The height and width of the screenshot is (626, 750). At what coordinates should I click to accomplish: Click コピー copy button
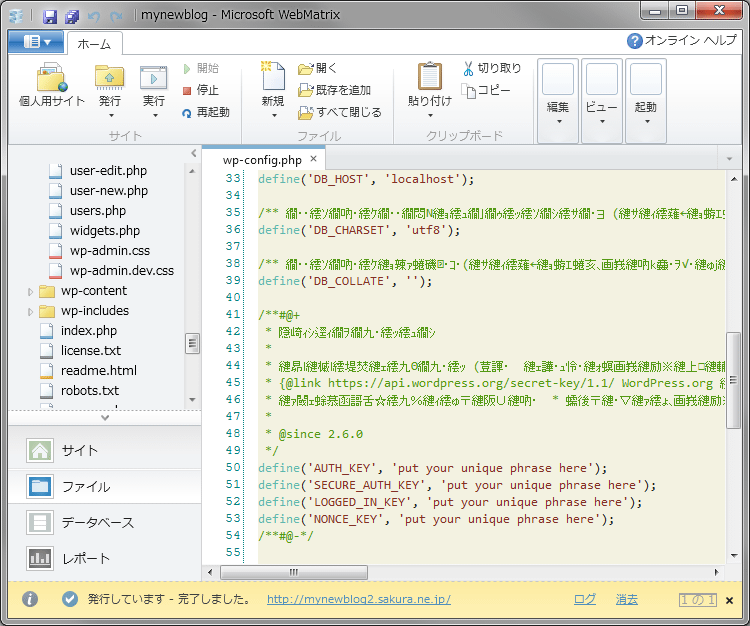coord(485,90)
